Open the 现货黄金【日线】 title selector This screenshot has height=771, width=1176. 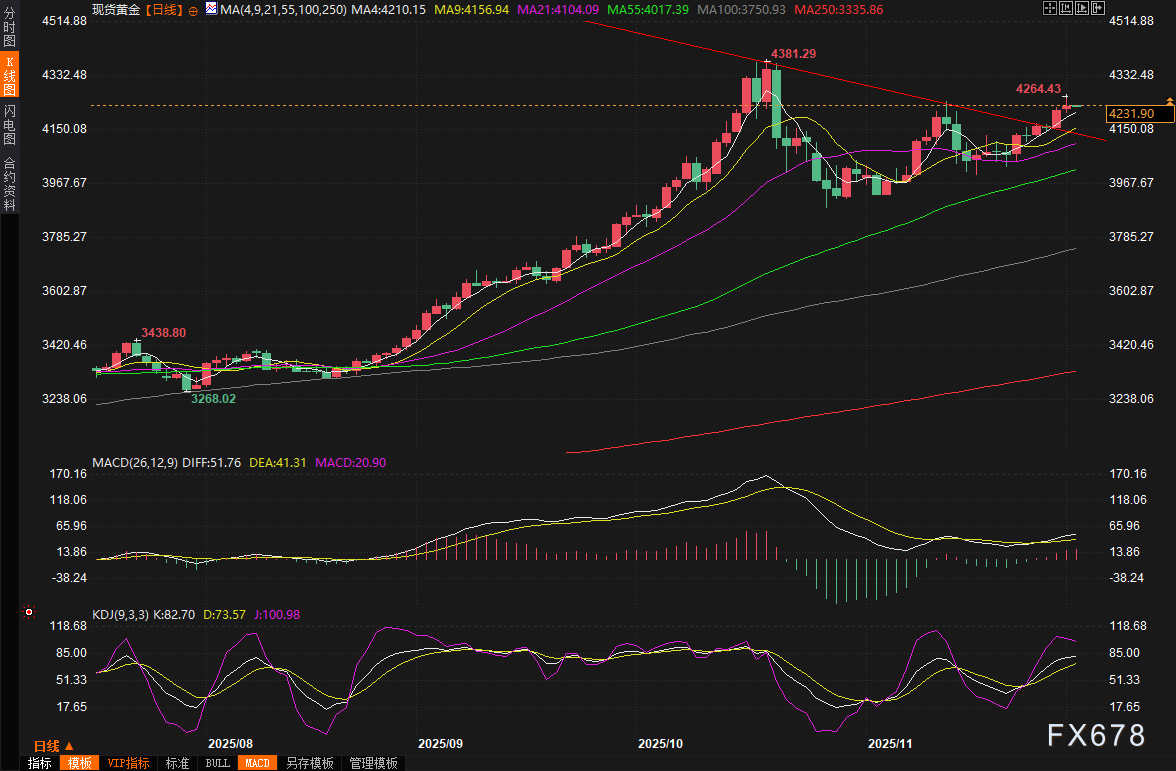tap(136, 10)
